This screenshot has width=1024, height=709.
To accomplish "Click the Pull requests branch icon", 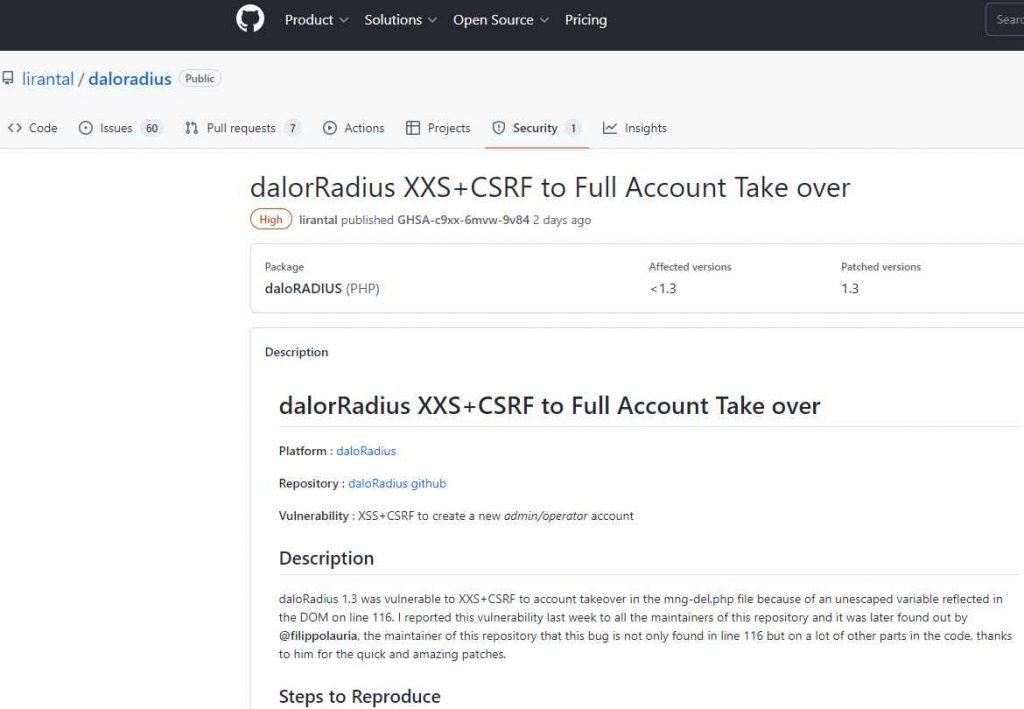I will (191, 128).
